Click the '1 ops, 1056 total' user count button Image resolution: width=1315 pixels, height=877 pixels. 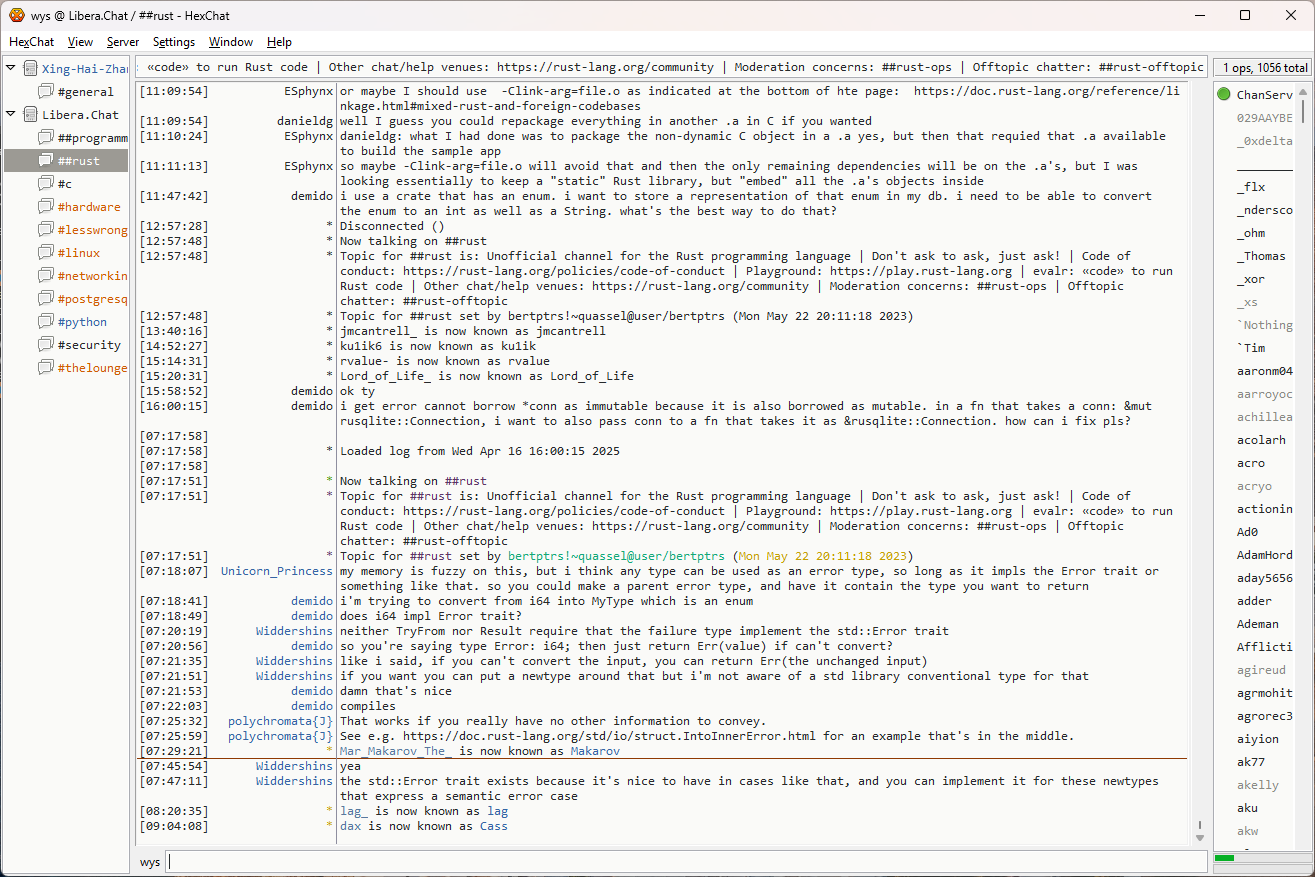pos(1263,68)
